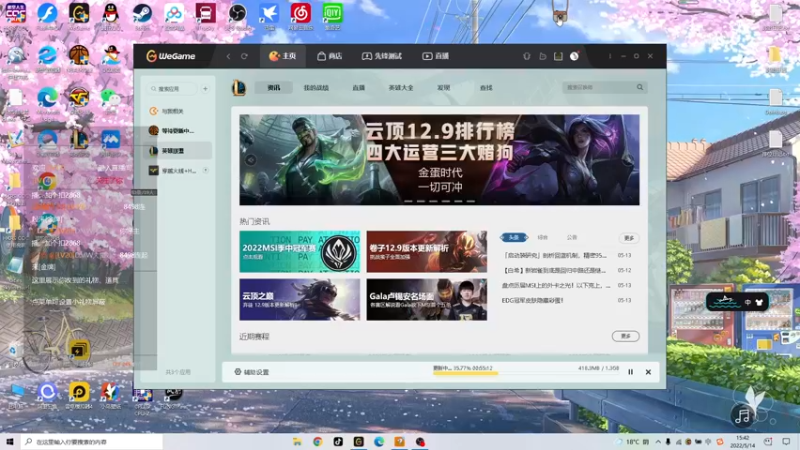Open the NetEase Cloud Music desktop shortcut
The width and height of the screenshot is (800, 450).
pyautogui.click(x=301, y=16)
